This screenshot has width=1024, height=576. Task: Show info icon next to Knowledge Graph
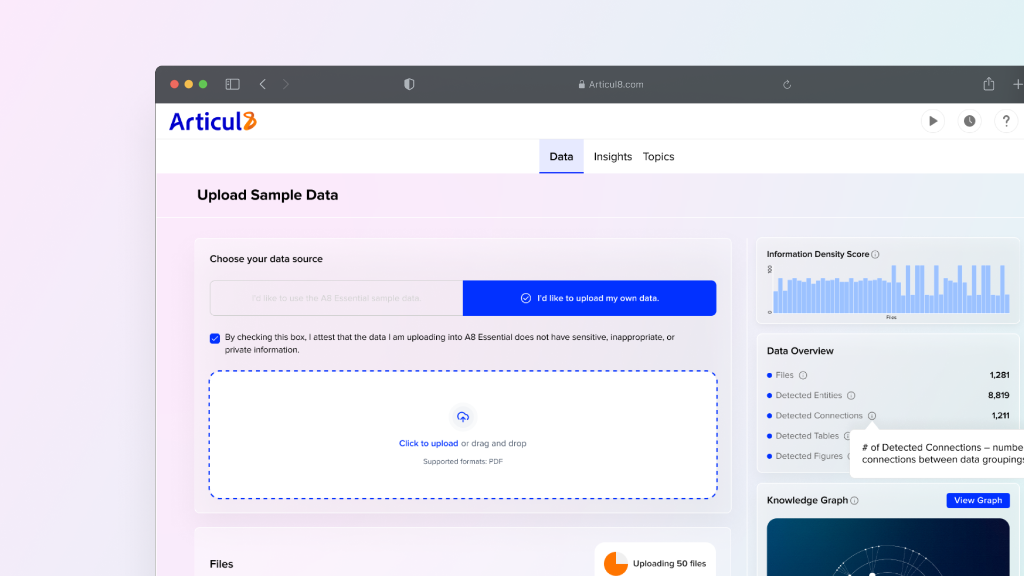[854, 501]
